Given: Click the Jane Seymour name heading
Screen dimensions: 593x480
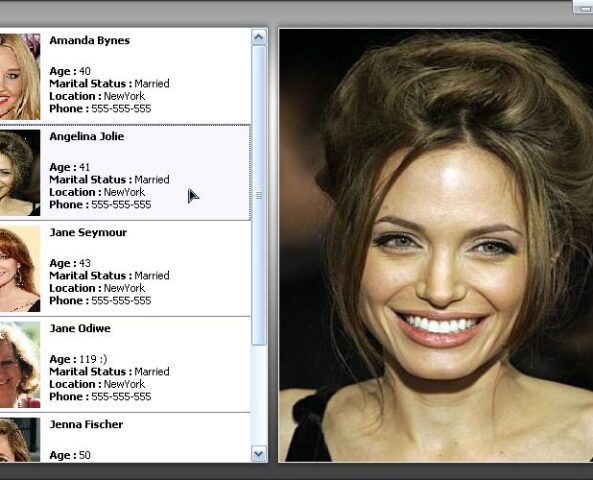Looking at the screenshot, I should (x=88, y=233).
